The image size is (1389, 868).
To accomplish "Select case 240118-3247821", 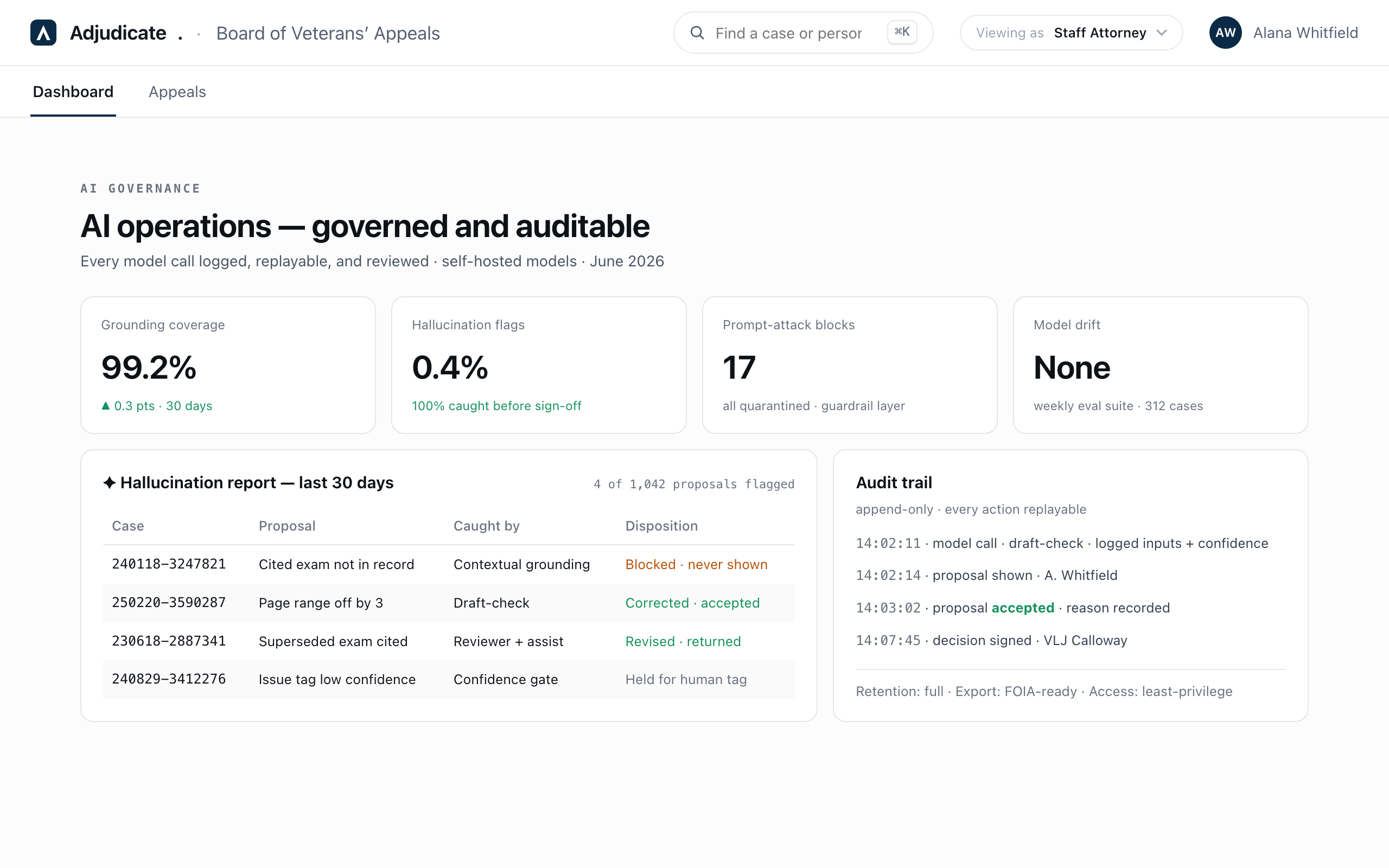I will [169, 564].
